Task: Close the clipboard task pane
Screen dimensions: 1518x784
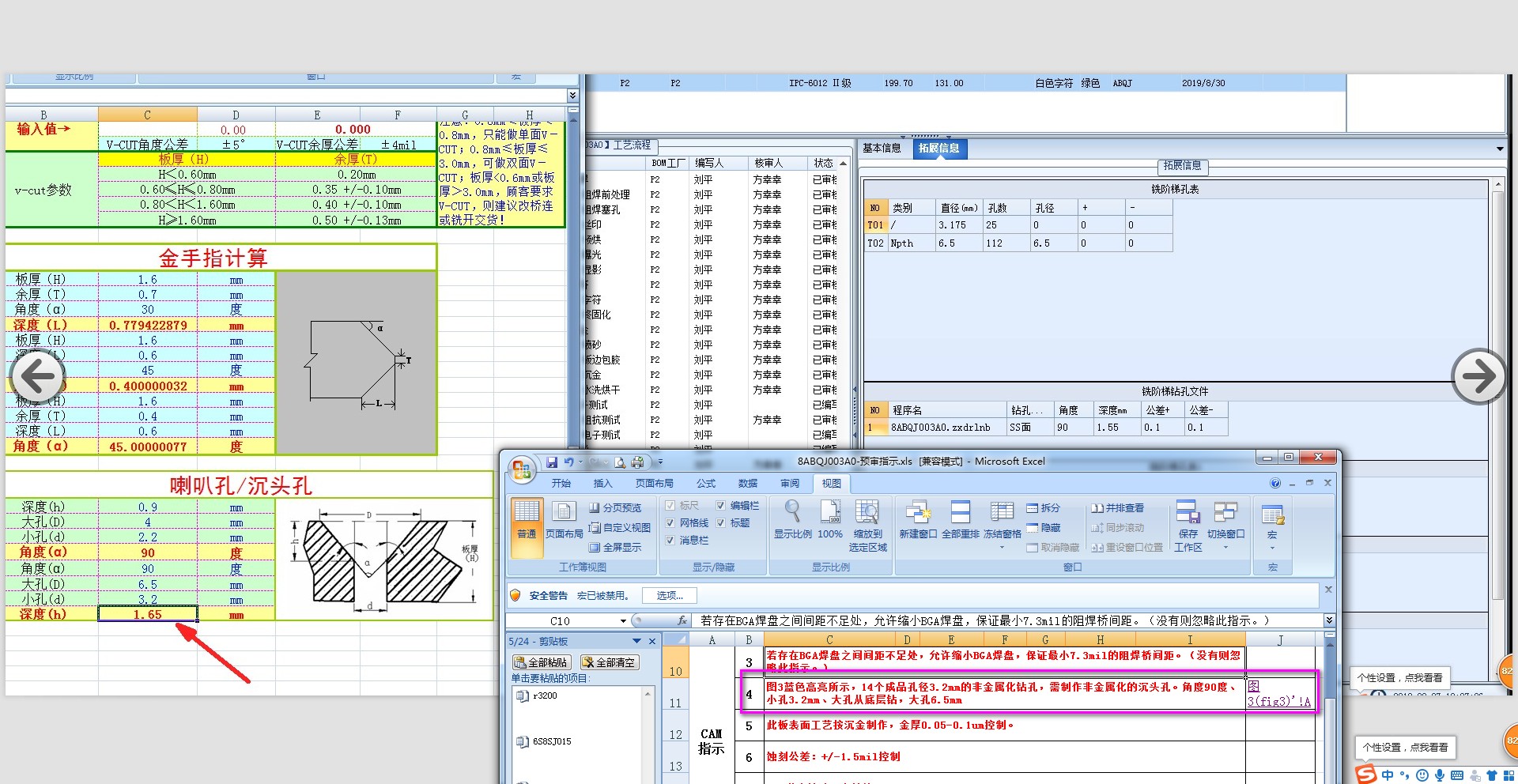Action: (652, 641)
